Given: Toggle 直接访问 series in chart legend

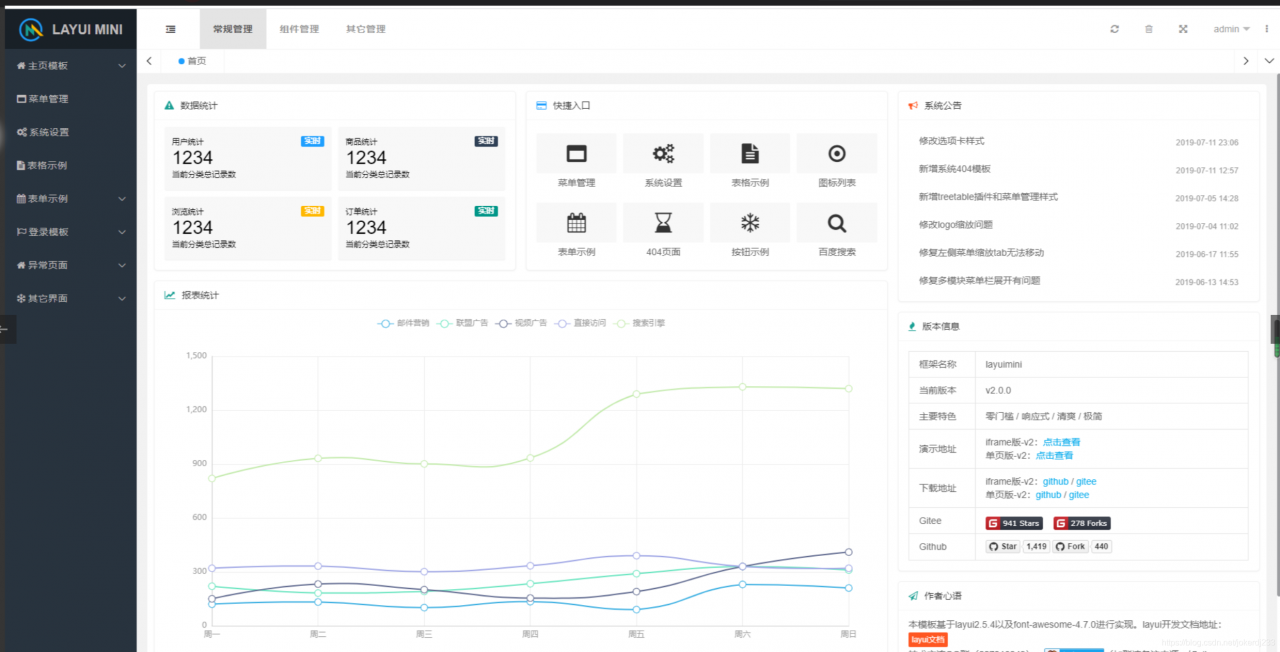Looking at the screenshot, I should [x=581, y=323].
